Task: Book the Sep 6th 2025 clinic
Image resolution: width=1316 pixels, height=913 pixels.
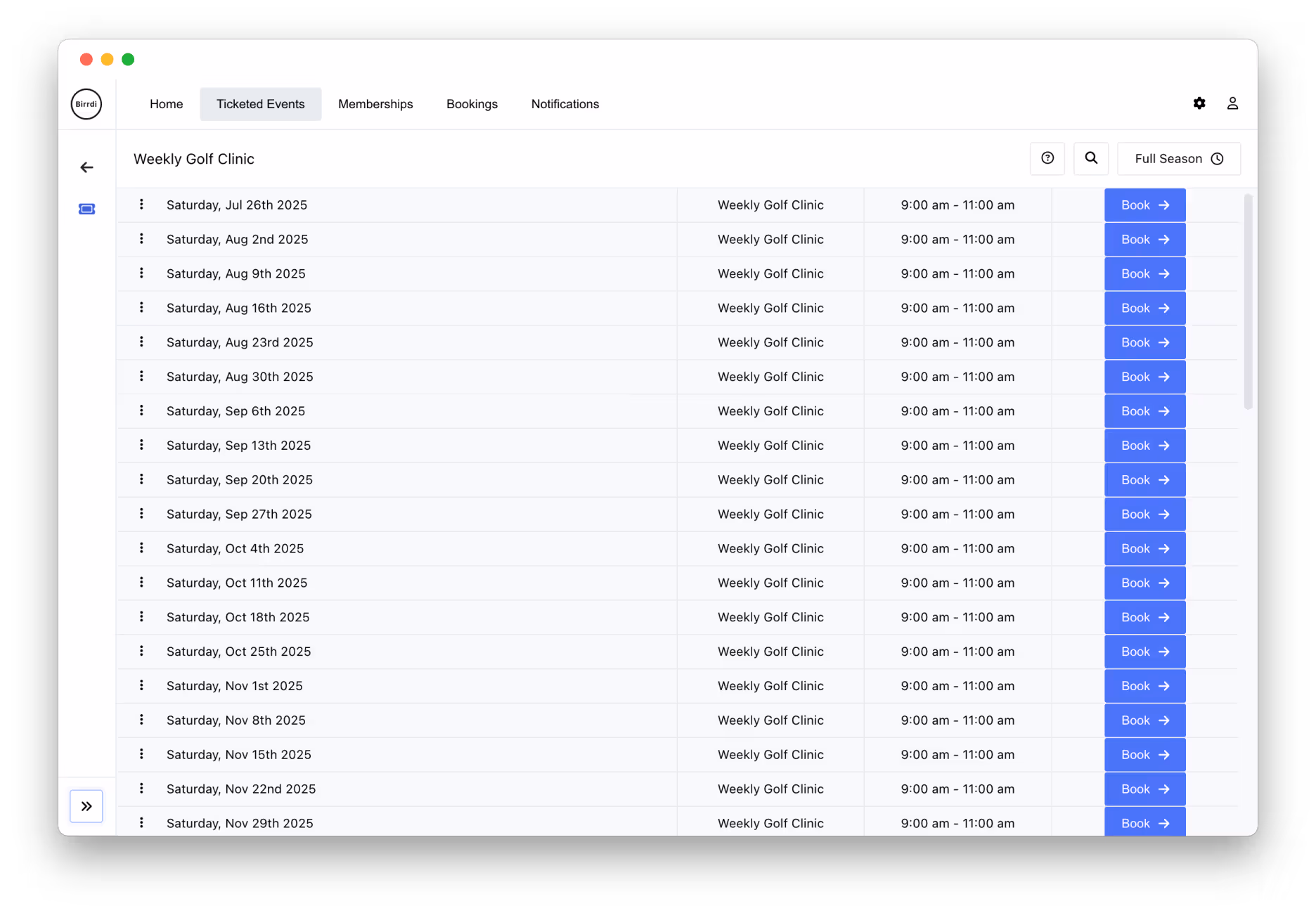Action: click(x=1144, y=411)
